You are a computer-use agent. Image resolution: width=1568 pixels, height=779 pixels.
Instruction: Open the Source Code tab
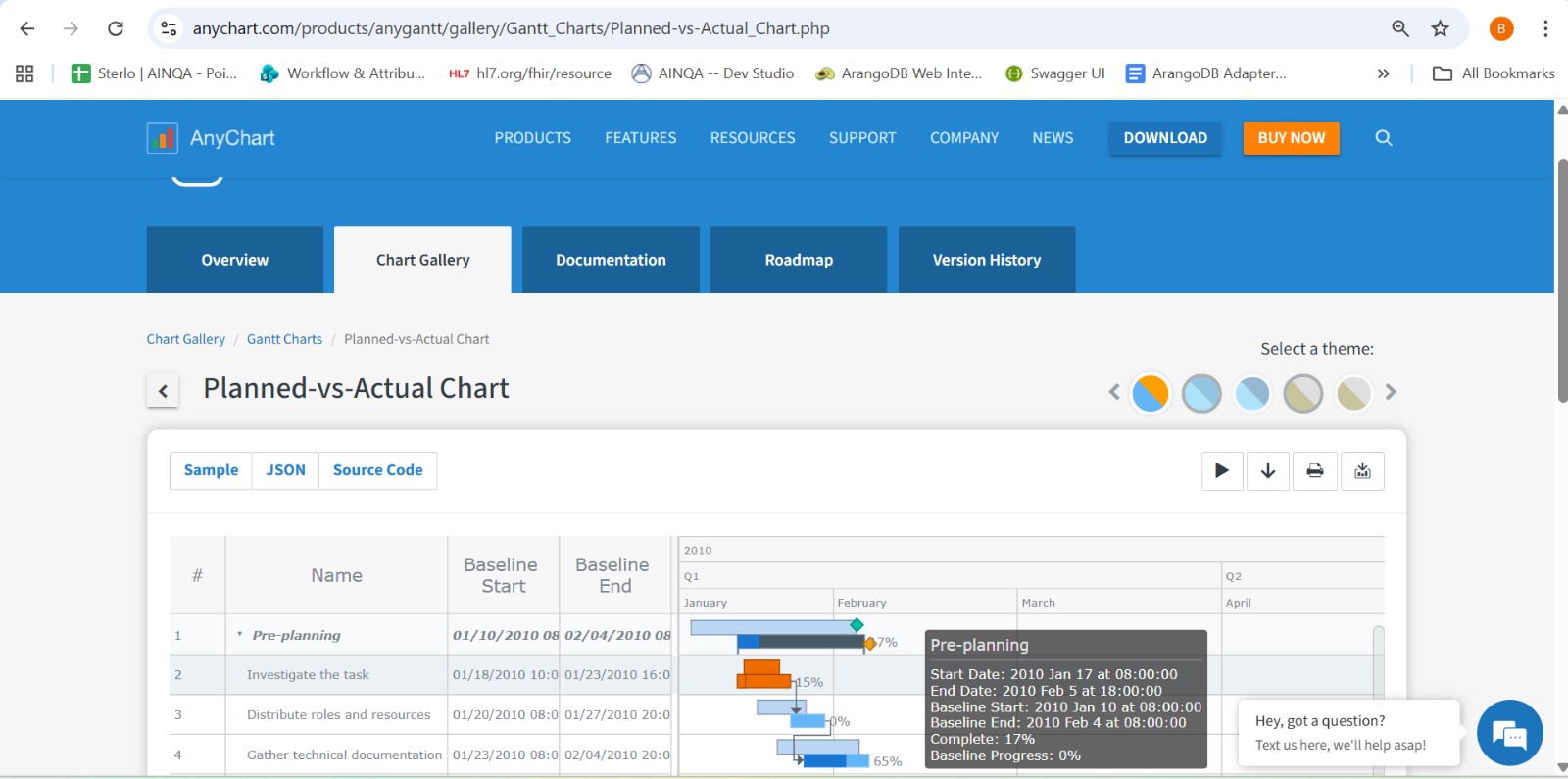[x=377, y=470]
